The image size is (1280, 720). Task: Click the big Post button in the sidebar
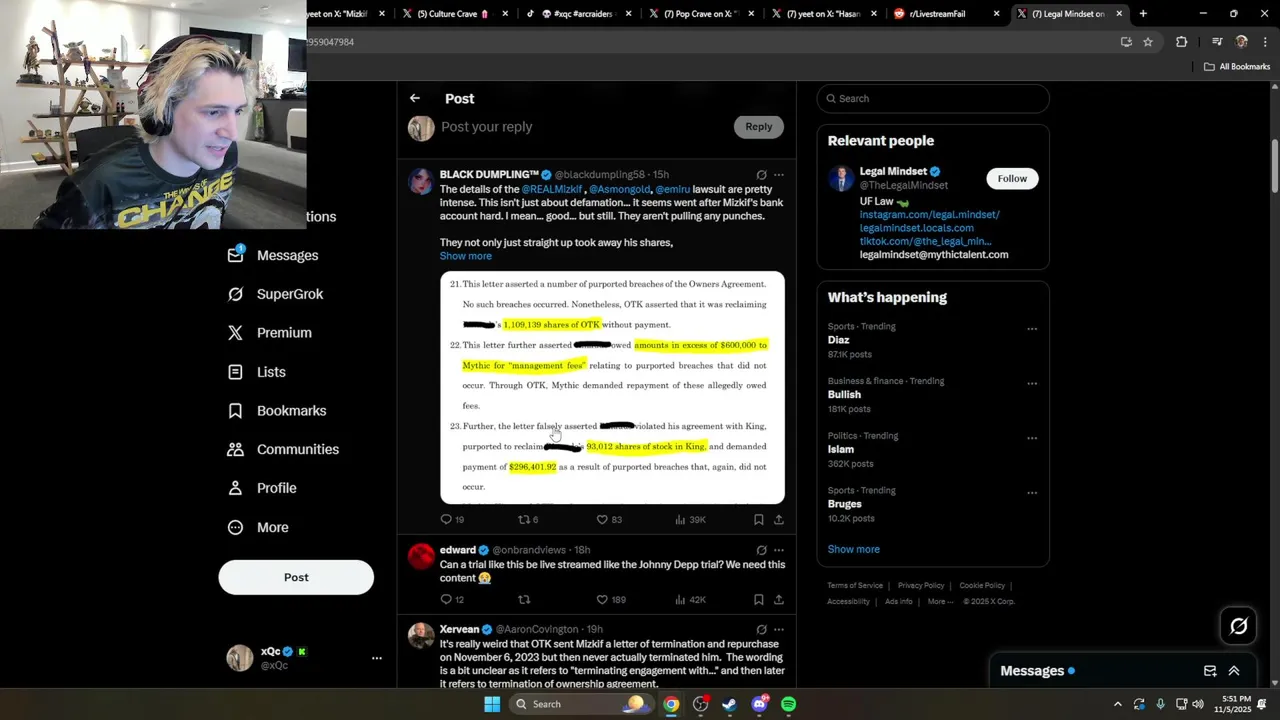pos(296,577)
